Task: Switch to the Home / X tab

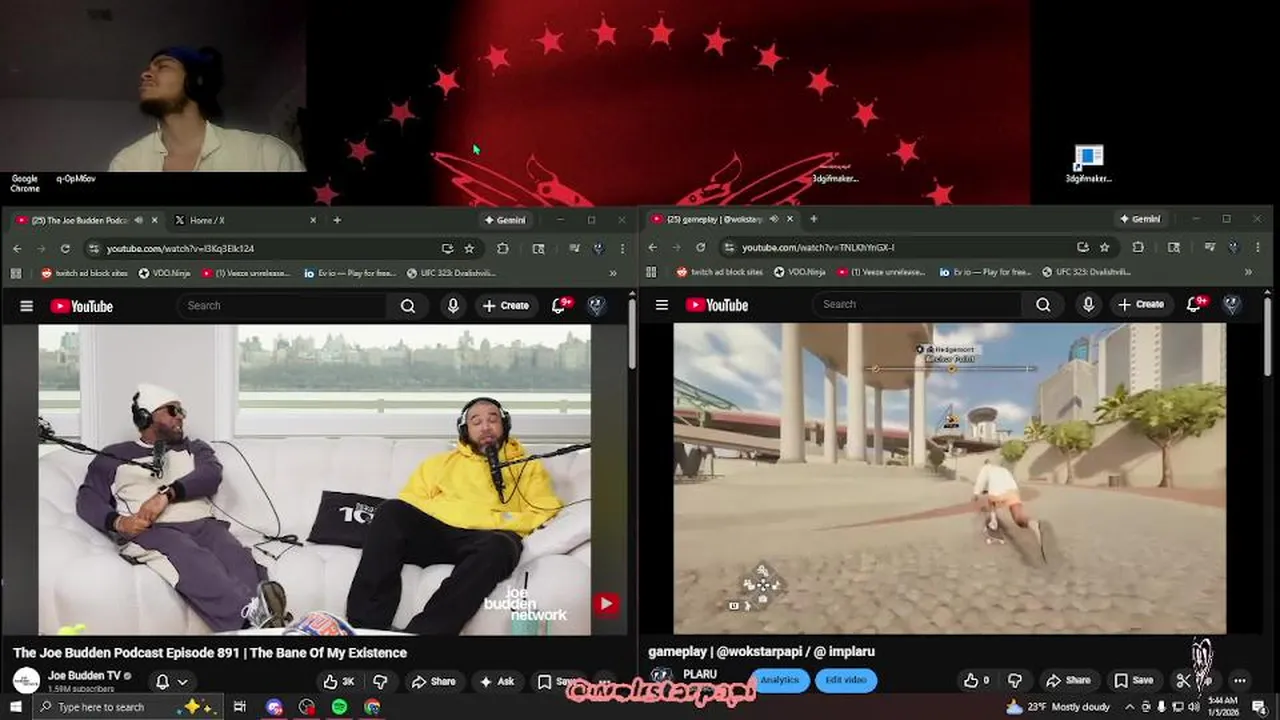Action: (x=245, y=220)
